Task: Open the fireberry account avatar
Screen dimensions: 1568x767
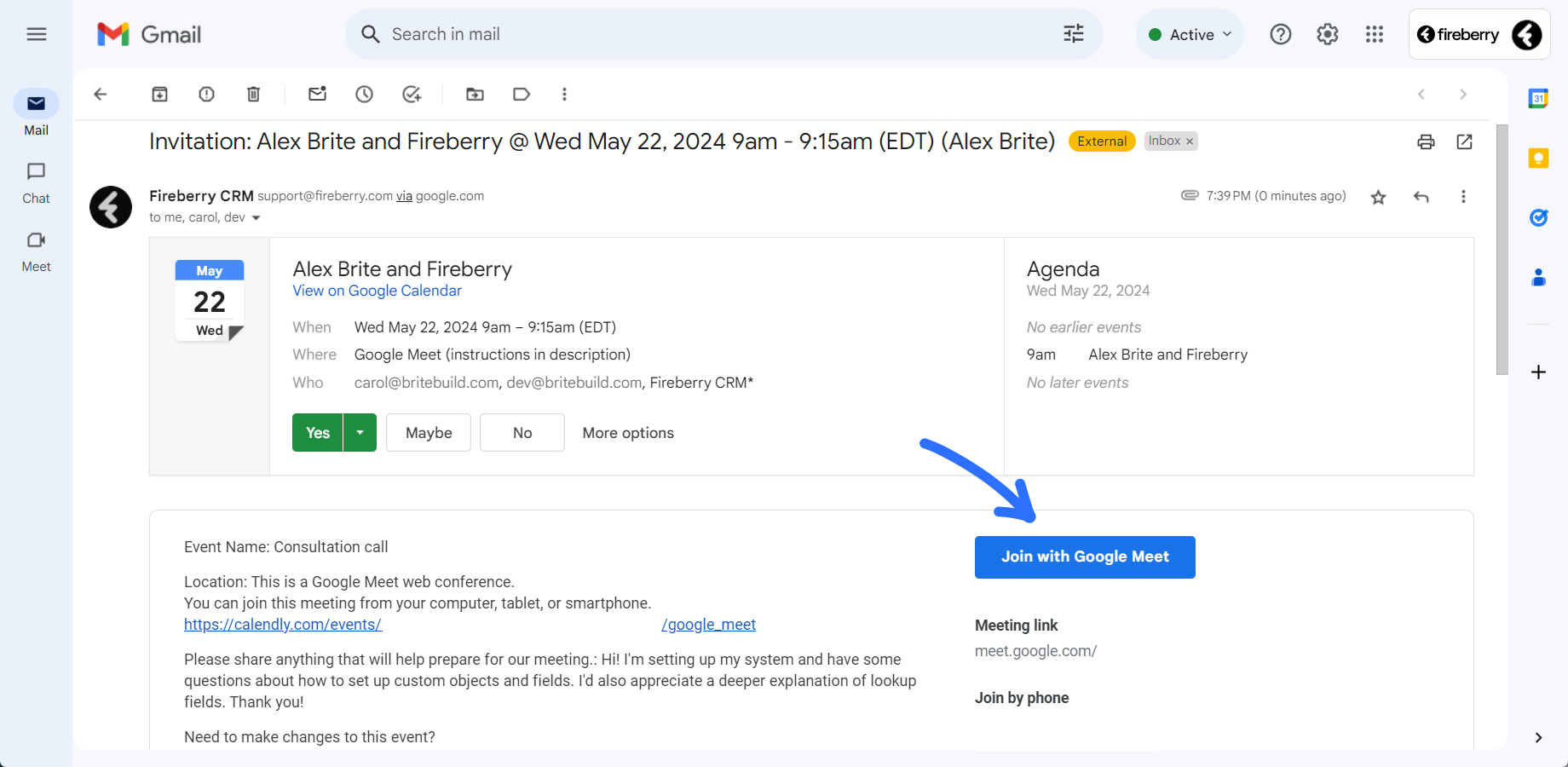Action: click(1527, 35)
